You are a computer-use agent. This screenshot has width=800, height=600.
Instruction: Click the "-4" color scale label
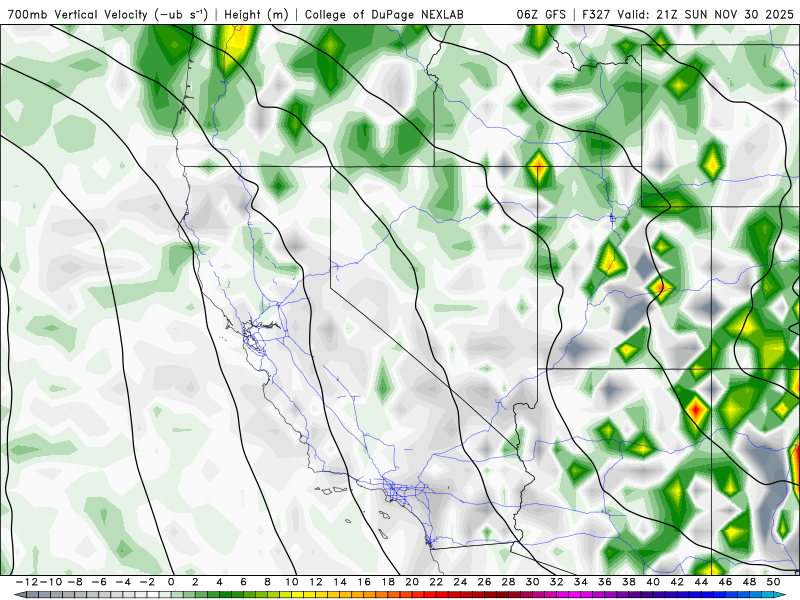point(123,582)
